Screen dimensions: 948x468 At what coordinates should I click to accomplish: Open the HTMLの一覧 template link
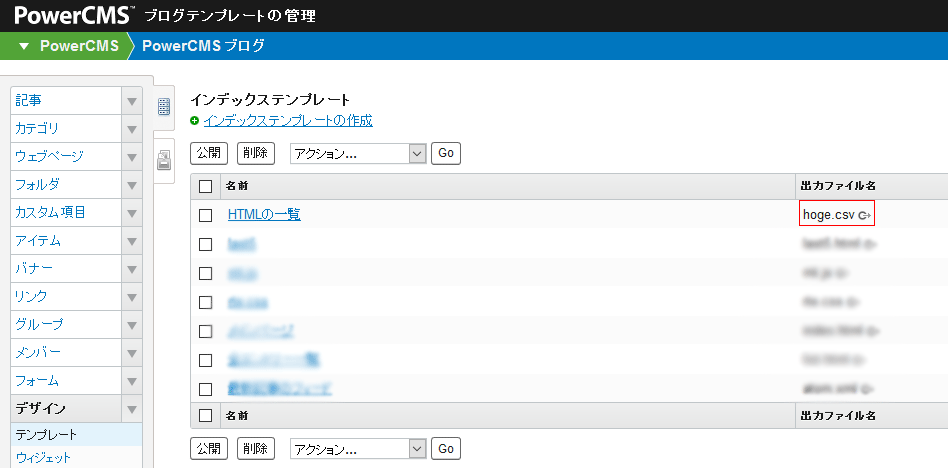tap(264, 215)
